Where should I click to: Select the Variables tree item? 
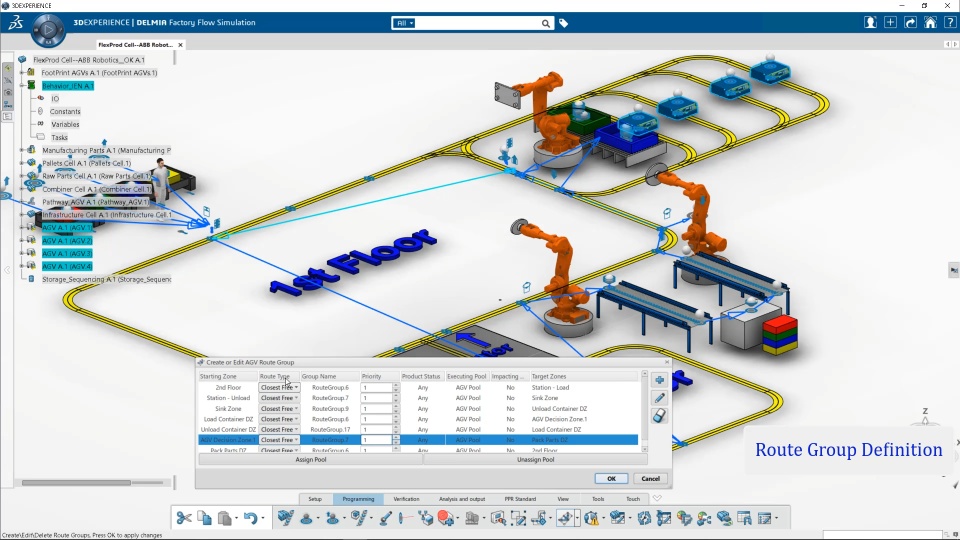(65, 124)
